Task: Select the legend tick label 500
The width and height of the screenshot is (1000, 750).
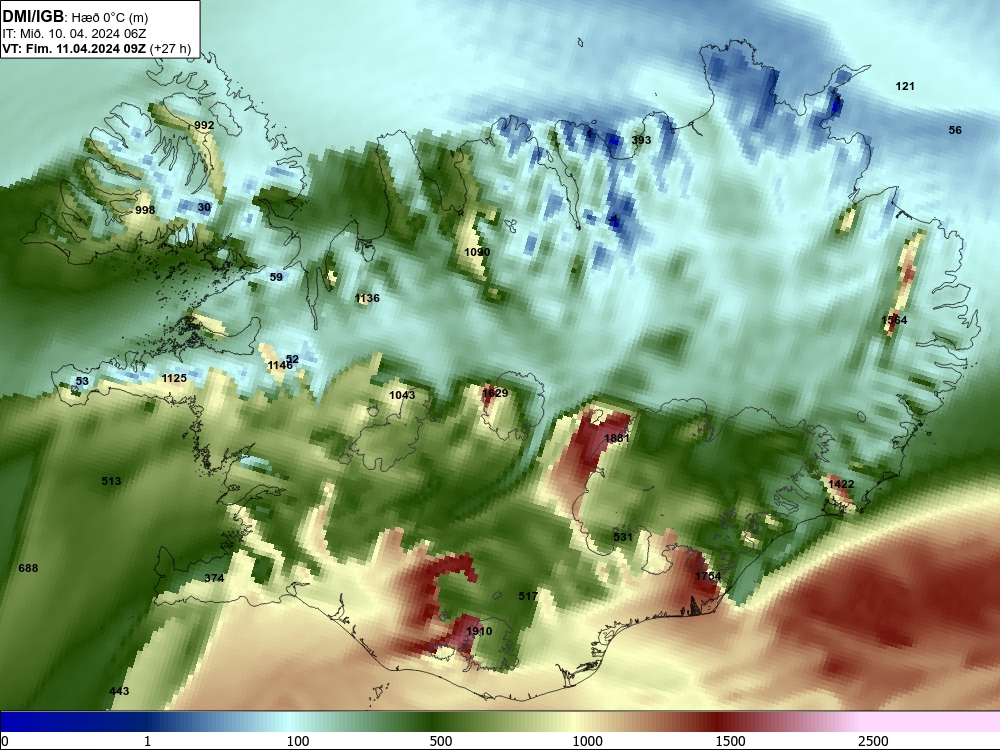Action: click(441, 741)
